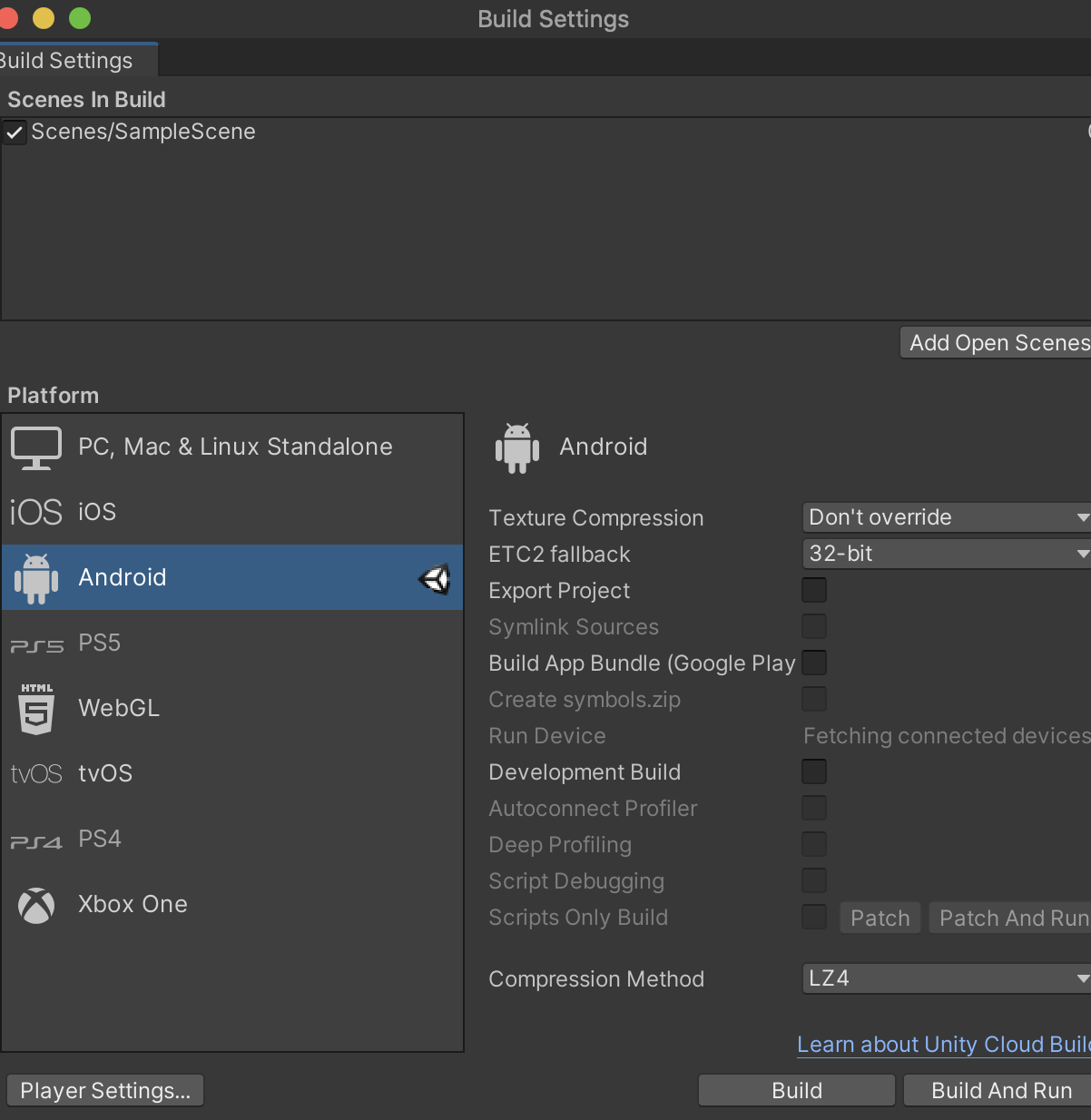The image size is (1091, 1120).
Task: Click the PC, Mac & Linux Standalone monitor icon
Action: pos(36,447)
